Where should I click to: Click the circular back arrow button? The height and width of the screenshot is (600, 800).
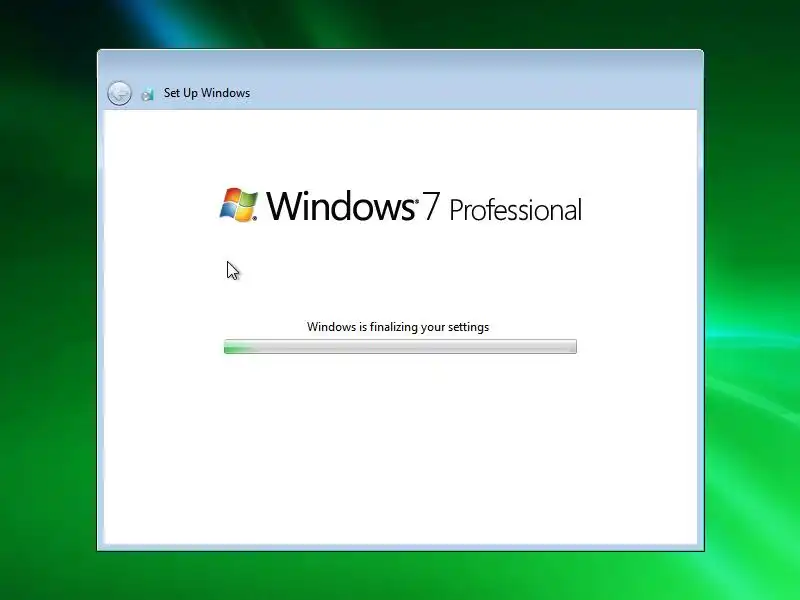(119, 93)
